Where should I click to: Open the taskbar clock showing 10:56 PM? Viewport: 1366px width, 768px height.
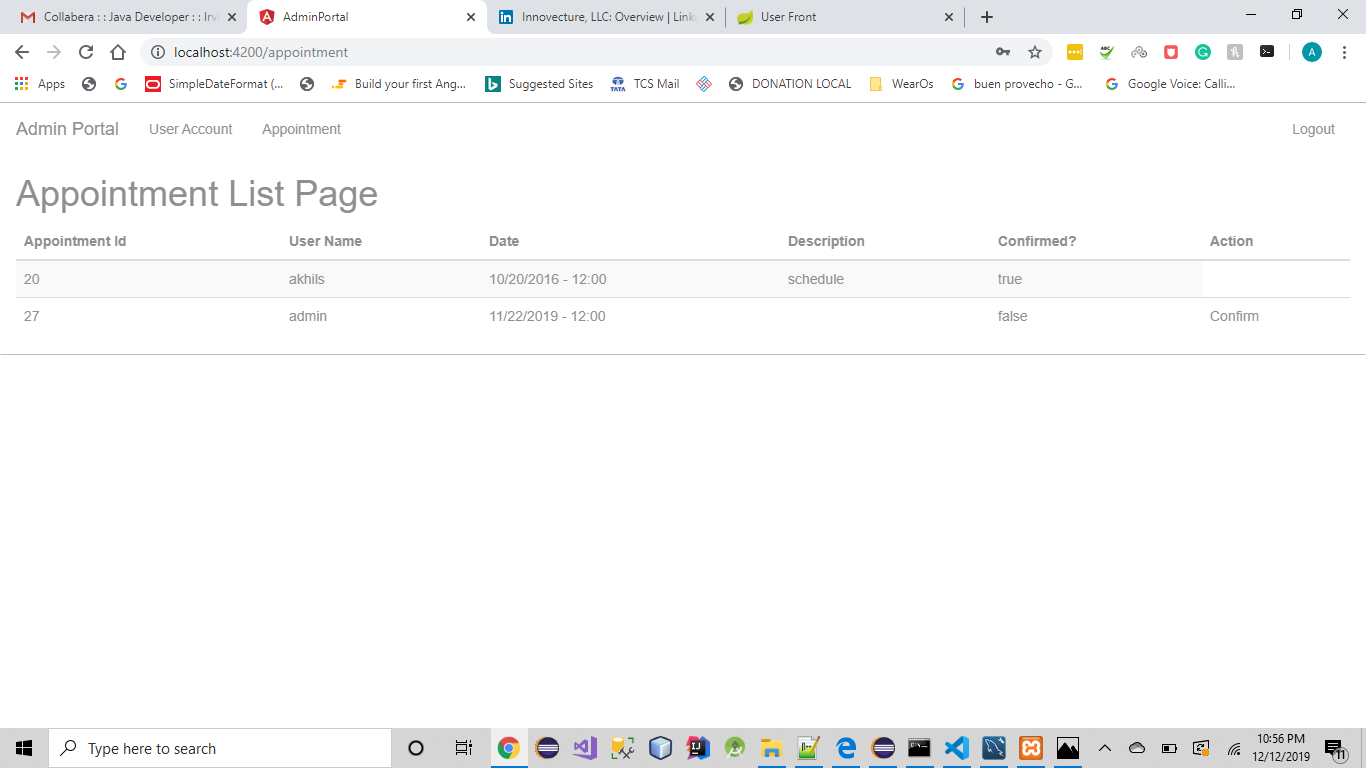pyautogui.click(x=1282, y=748)
